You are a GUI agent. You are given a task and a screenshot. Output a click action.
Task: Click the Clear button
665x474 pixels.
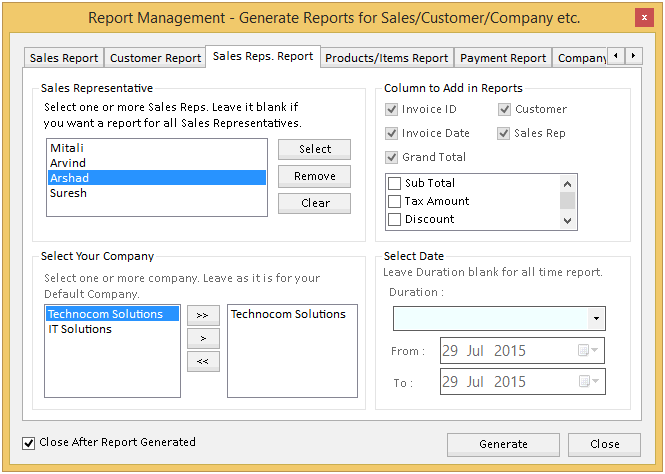click(314, 203)
